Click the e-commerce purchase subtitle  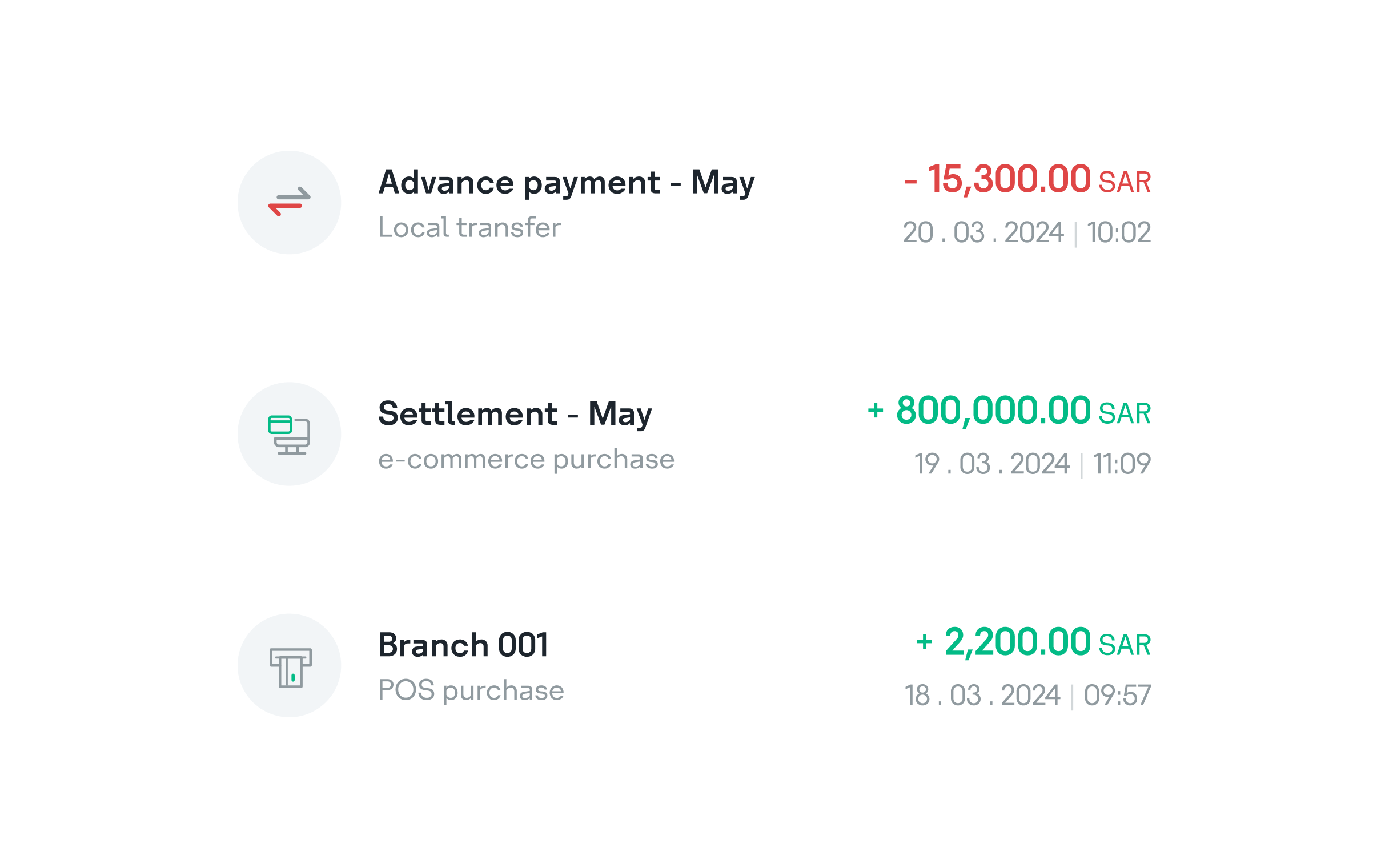[526, 459]
